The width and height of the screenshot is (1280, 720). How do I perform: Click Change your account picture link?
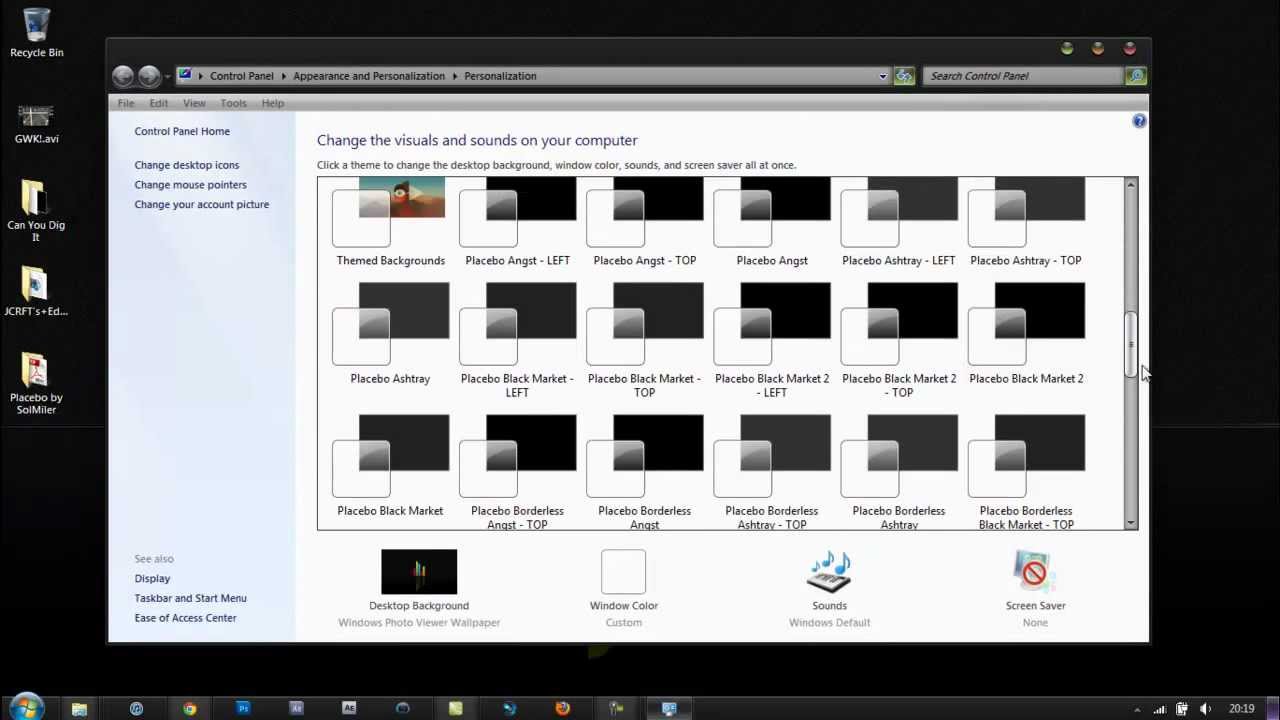point(202,205)
